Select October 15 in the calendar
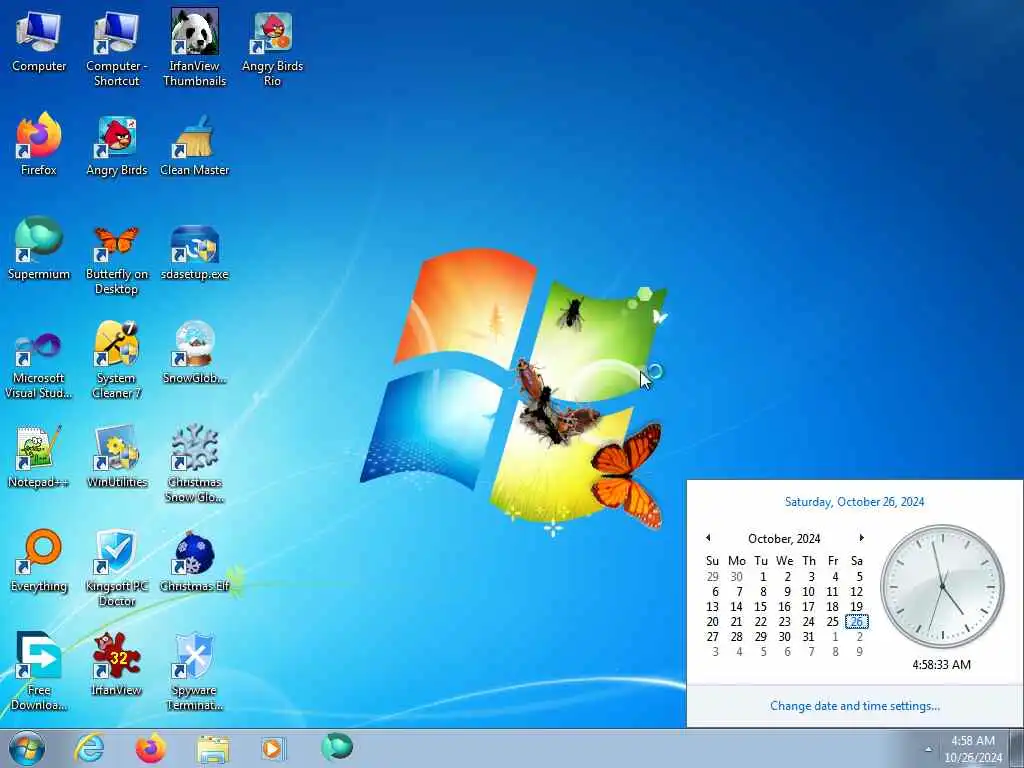Viewport: 1024px width, 768px height. coord(760,607)
